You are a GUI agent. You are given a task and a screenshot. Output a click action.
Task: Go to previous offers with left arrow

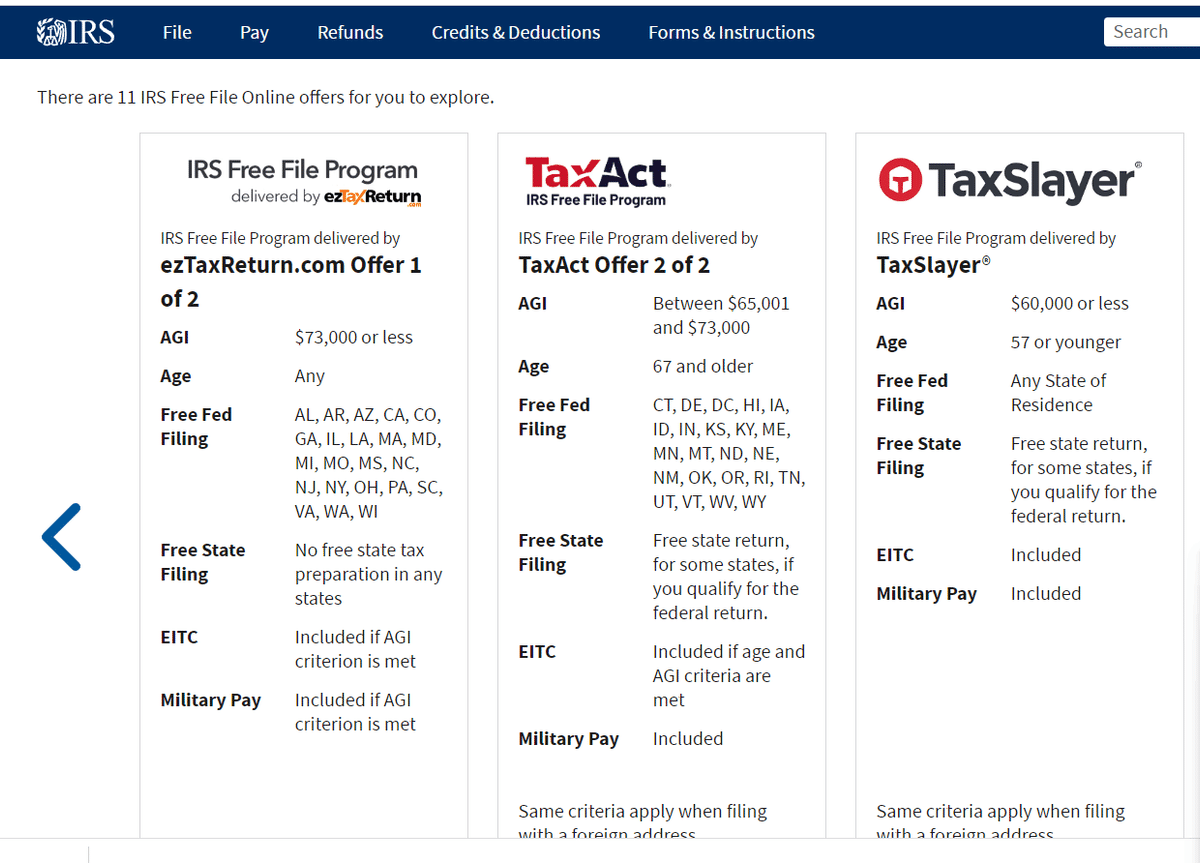coord(61,537)
